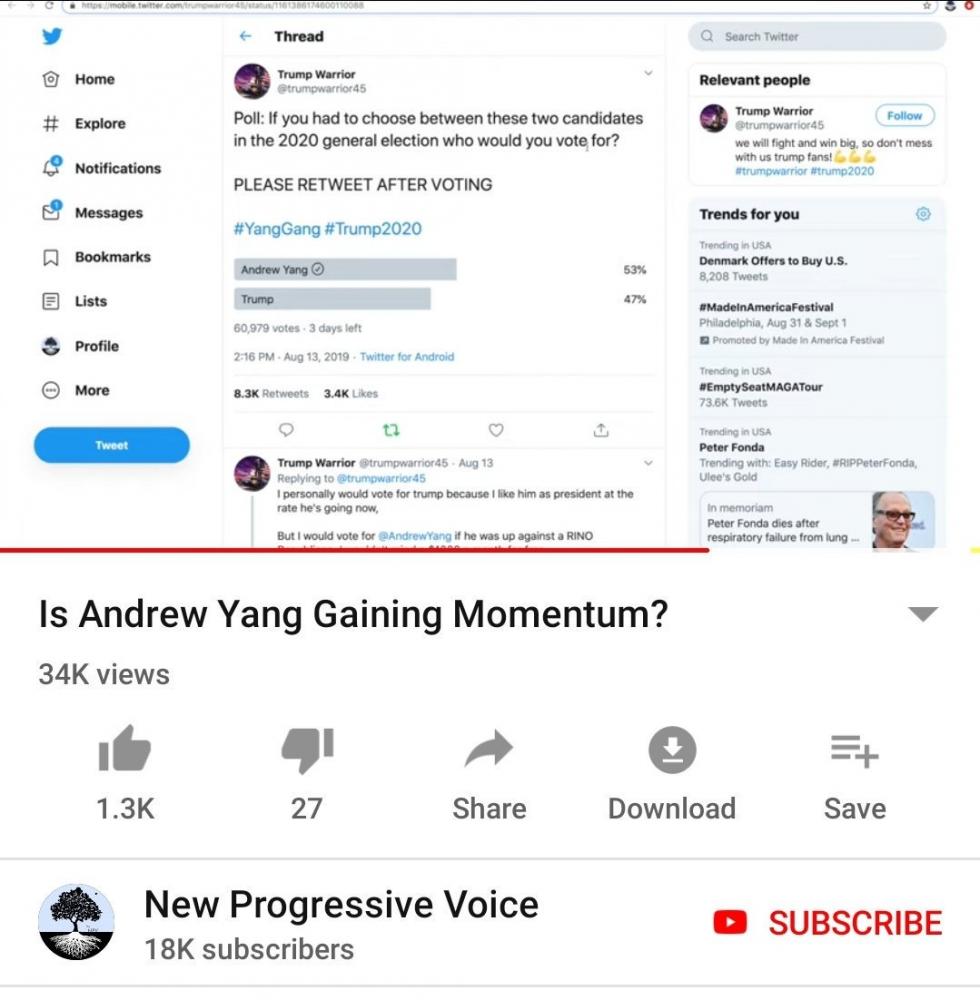Follow the Trump Warrior account
The height and width of the screenshot is (1000, 980).
[x=904, y=115]
